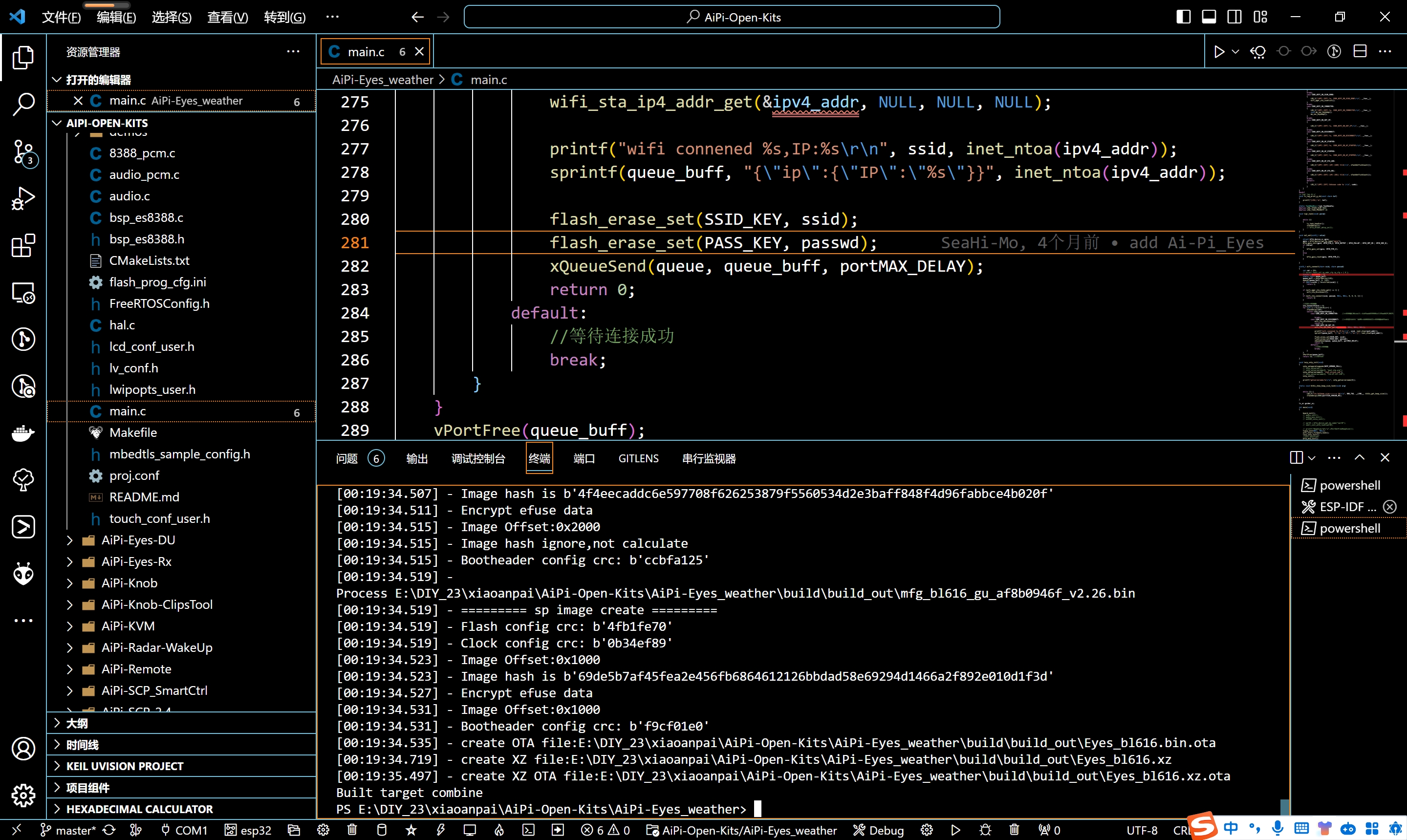This screenshot has width=1407, height=840.
Task: Click ESP-IDF build flash monitor flame icon
Action: pos(499,830)
